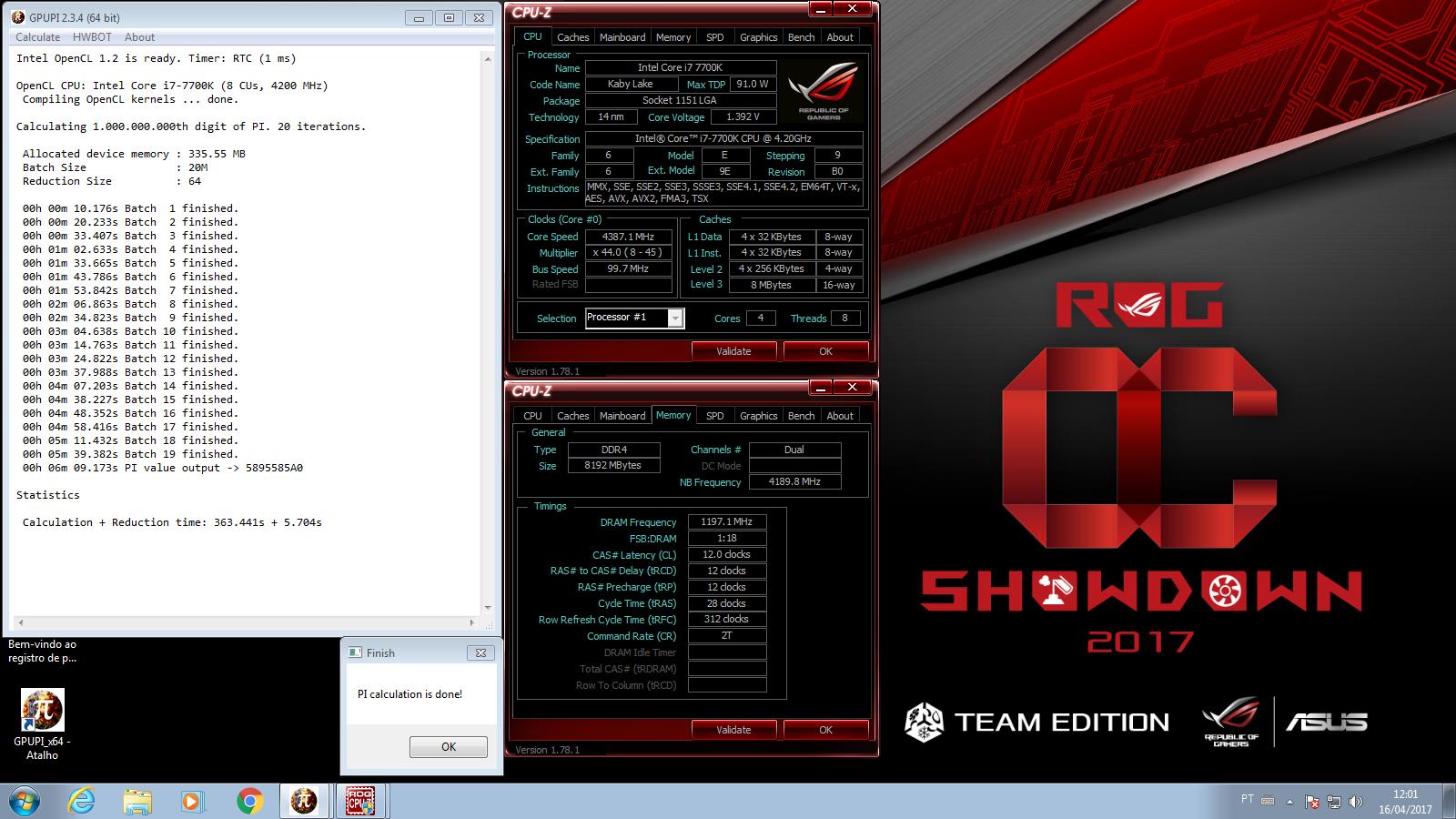Select the Bench tab in lower CPU-Z
This screenshot has height=819, width=1456.
[801, 416]
